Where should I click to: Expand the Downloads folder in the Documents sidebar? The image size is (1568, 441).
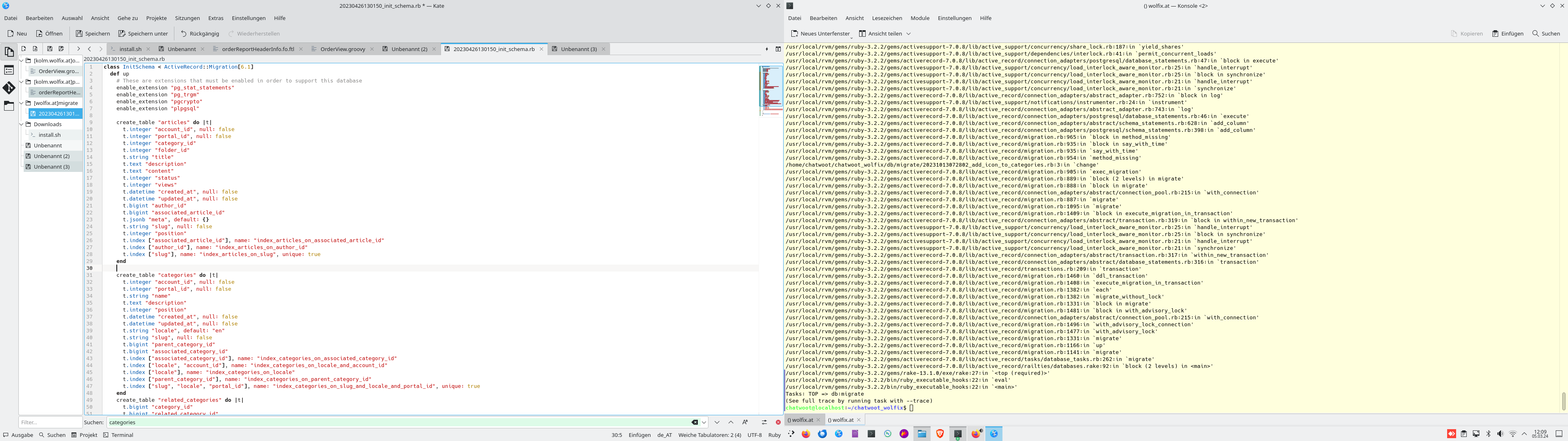tap(21, 124)
